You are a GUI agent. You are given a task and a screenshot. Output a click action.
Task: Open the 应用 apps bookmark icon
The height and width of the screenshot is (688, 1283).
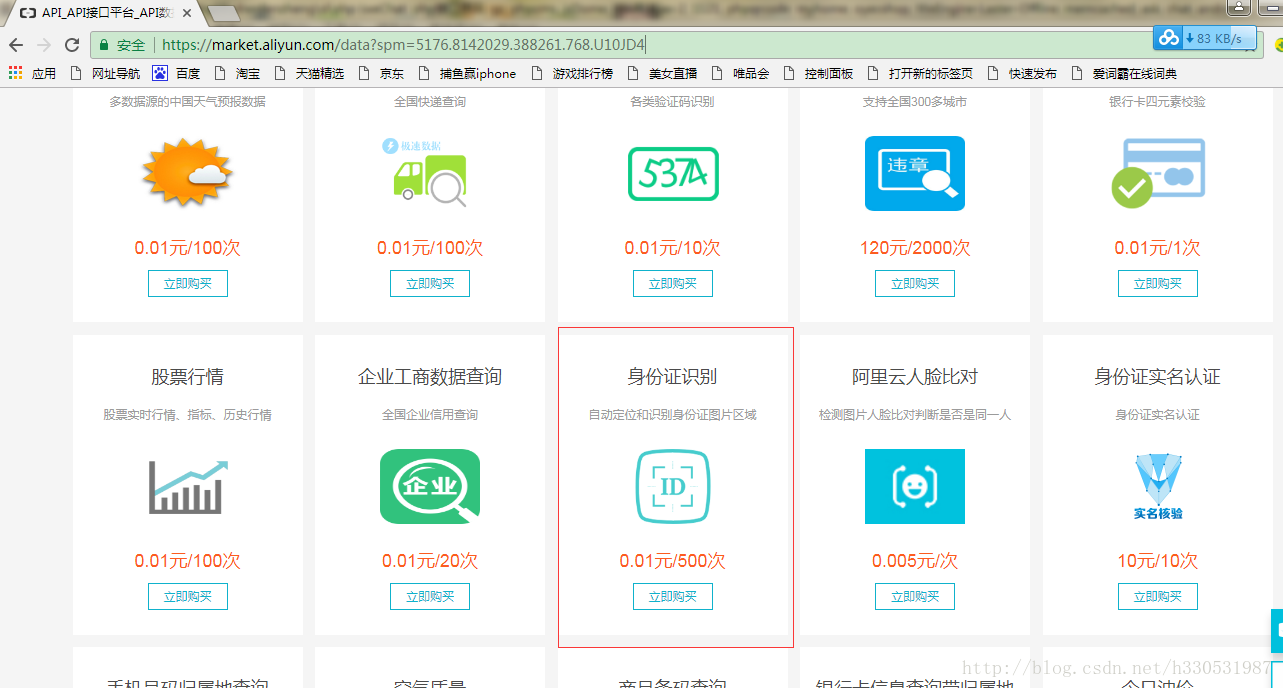pos(32,73)
